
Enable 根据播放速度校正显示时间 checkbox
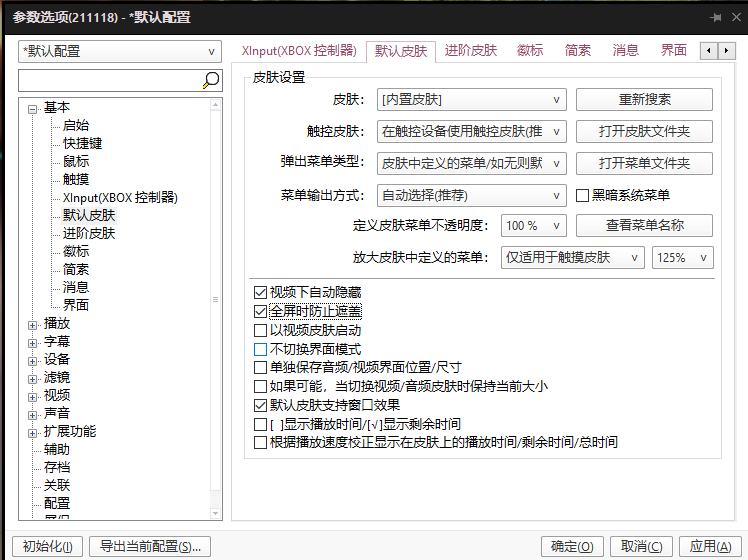[260, 442]
